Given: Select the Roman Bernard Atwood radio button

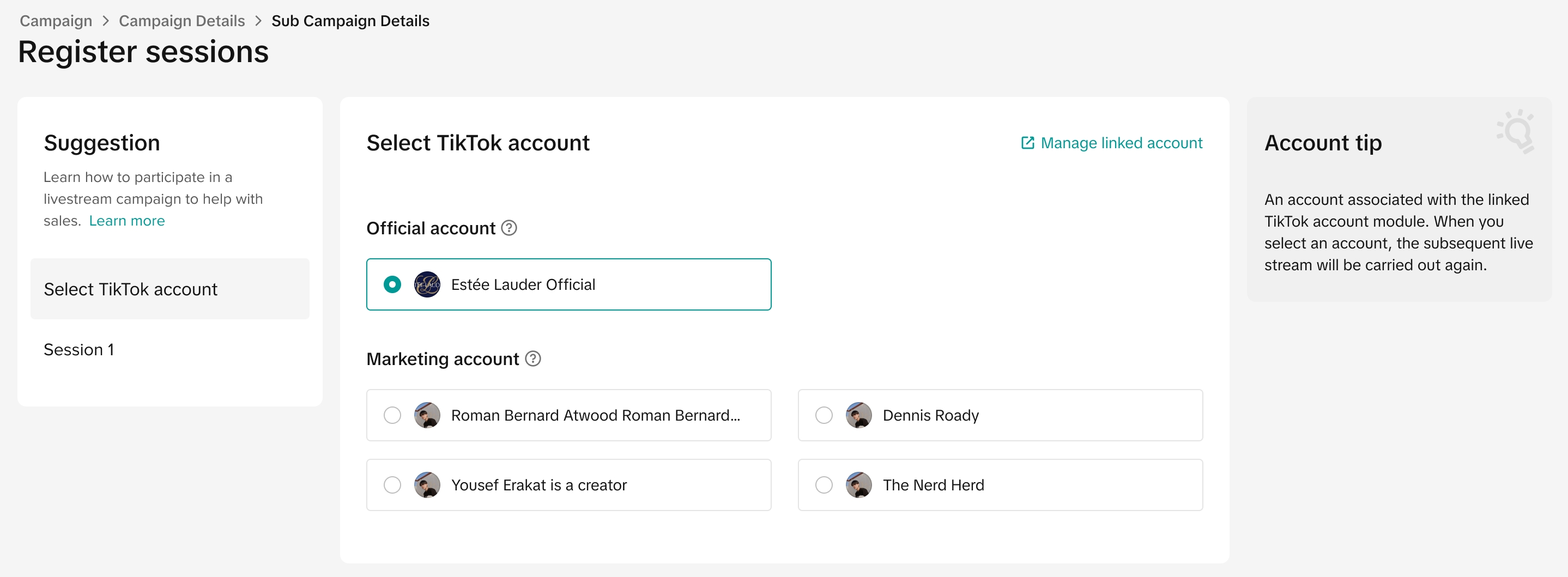Looking at the screenshot, I should tap(392, 415).
